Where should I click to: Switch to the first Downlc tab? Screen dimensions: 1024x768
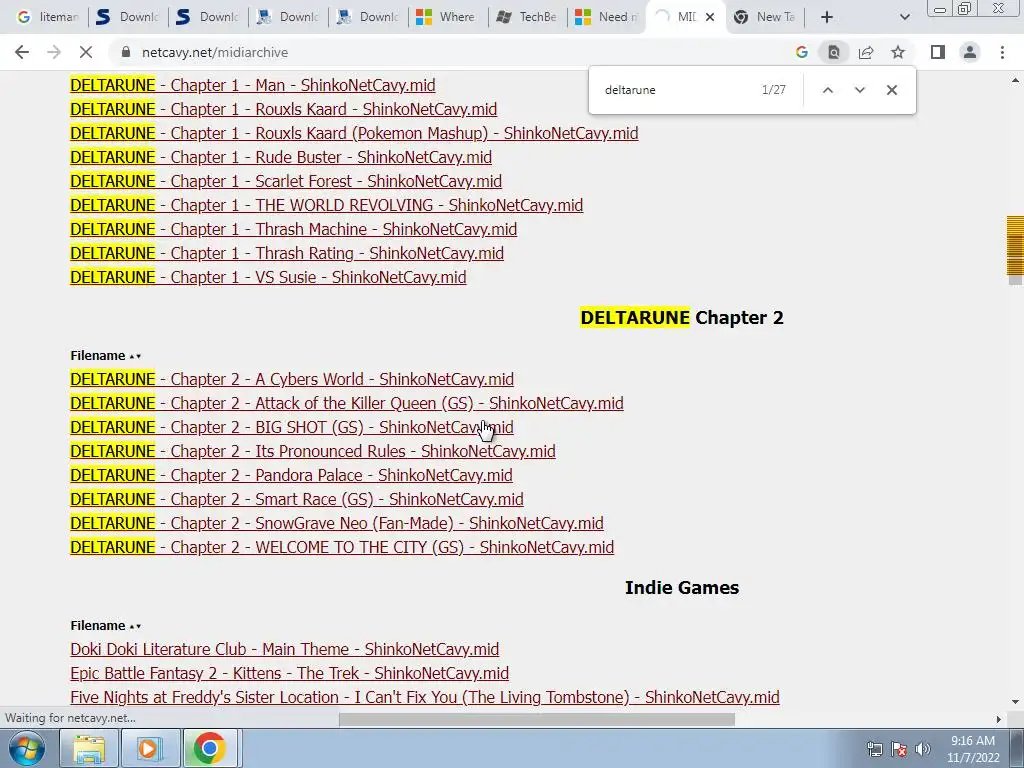coord(128,17)
